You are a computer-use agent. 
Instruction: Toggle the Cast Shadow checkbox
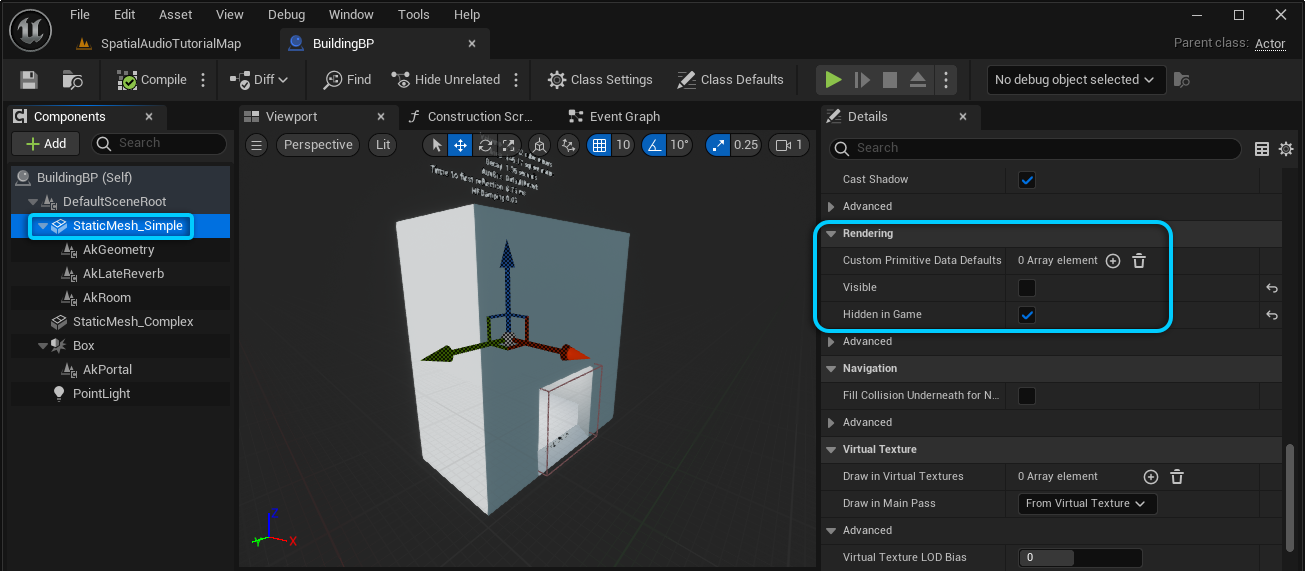point(1026,180)
